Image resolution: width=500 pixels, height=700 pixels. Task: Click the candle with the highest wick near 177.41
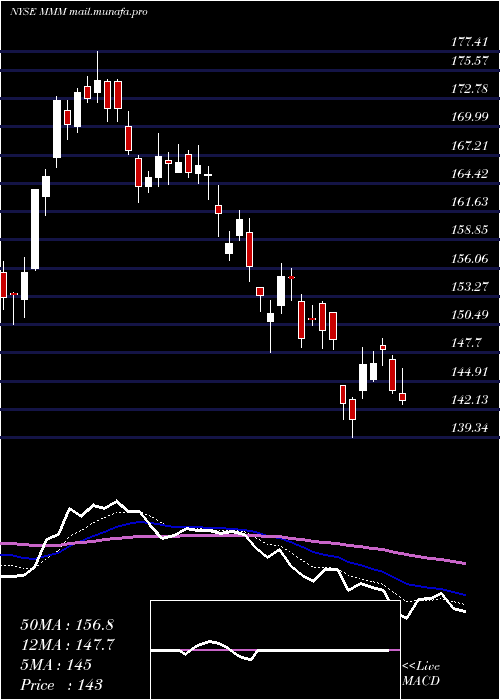point(97,77)
